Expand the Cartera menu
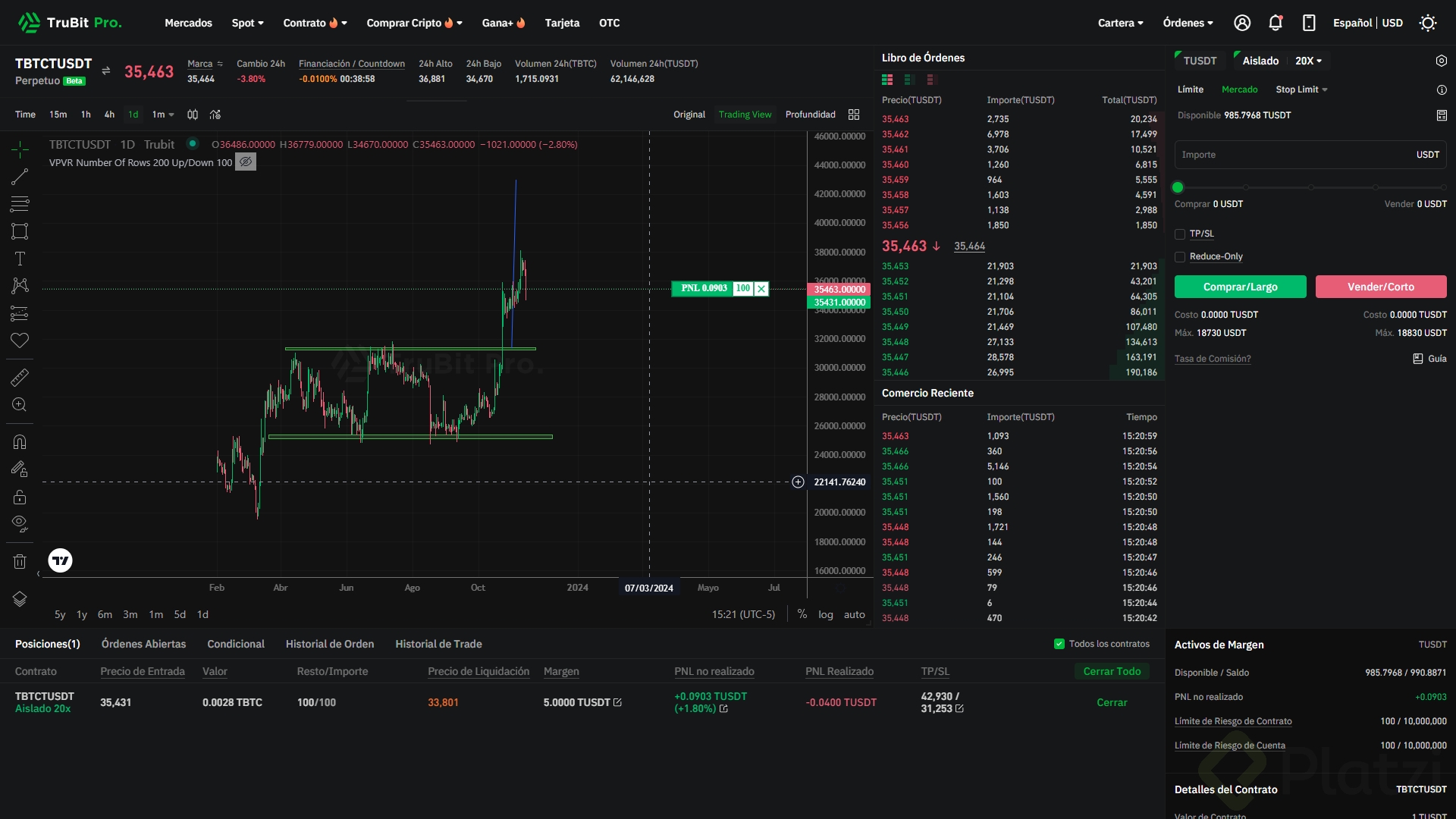Image resolution: width=1456 pixels, height=819 pixels. point(1120,23)
